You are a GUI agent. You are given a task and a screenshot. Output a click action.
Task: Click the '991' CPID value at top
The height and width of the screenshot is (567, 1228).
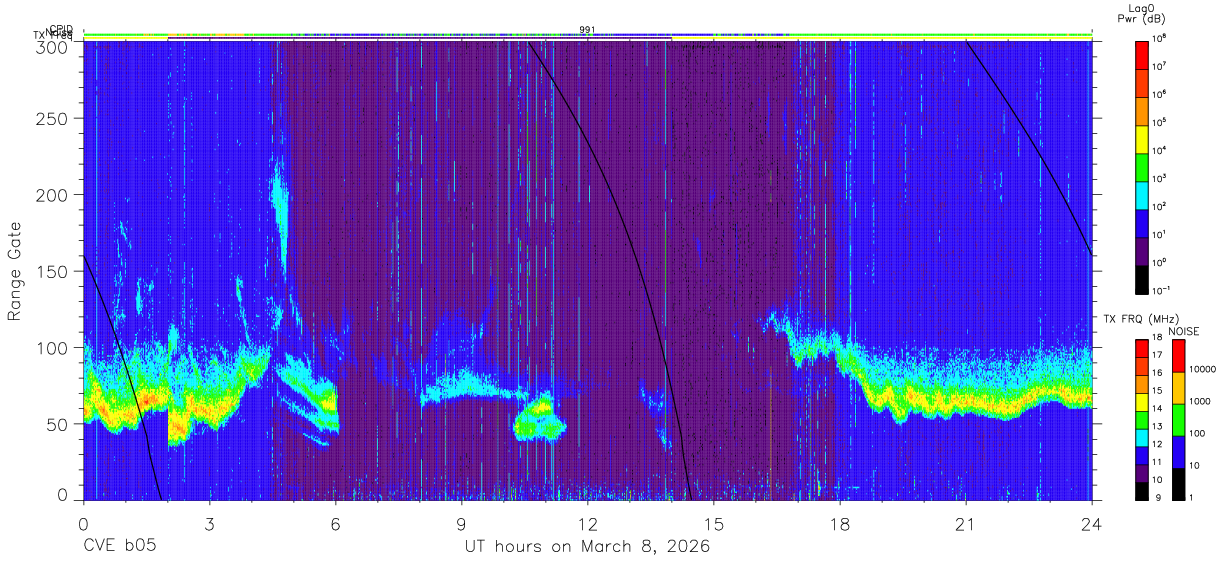[587, 29]
